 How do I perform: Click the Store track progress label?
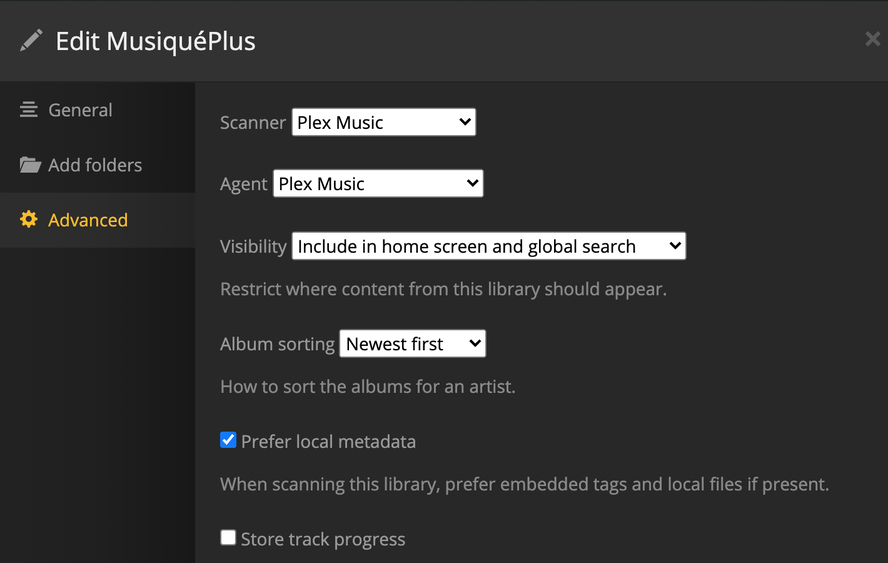click(323, 540)
